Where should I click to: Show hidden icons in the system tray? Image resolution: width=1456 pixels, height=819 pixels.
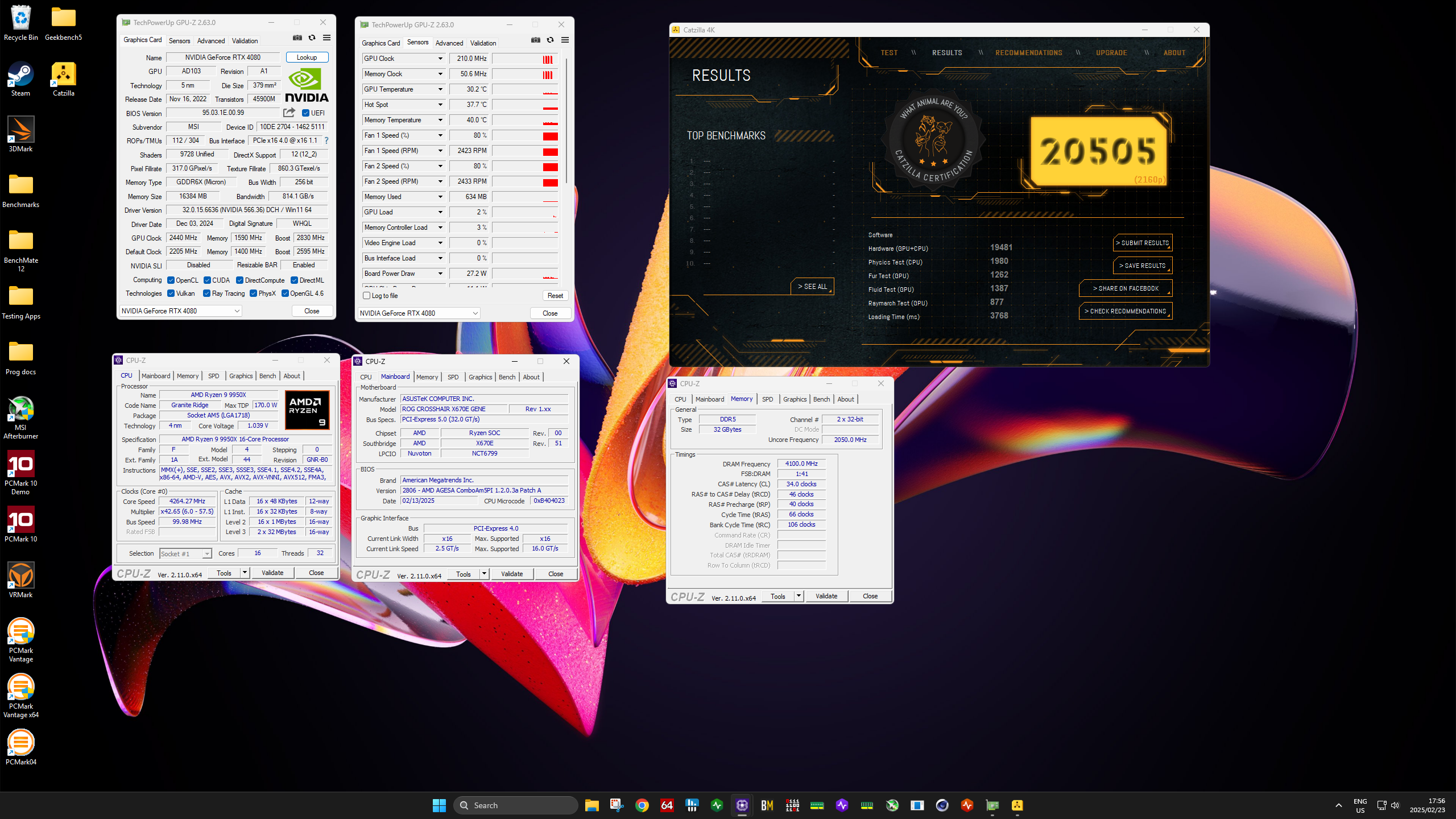pos(1339,805)
